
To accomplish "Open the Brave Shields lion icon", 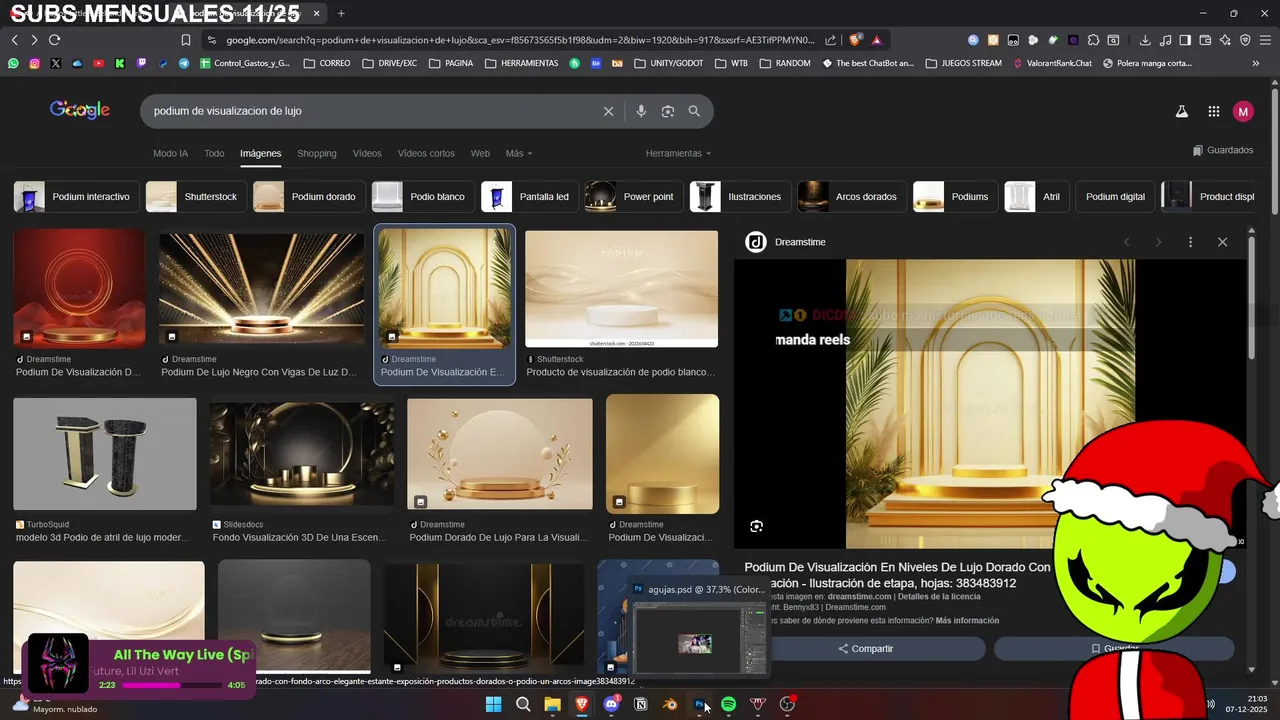I will point(855,40).
